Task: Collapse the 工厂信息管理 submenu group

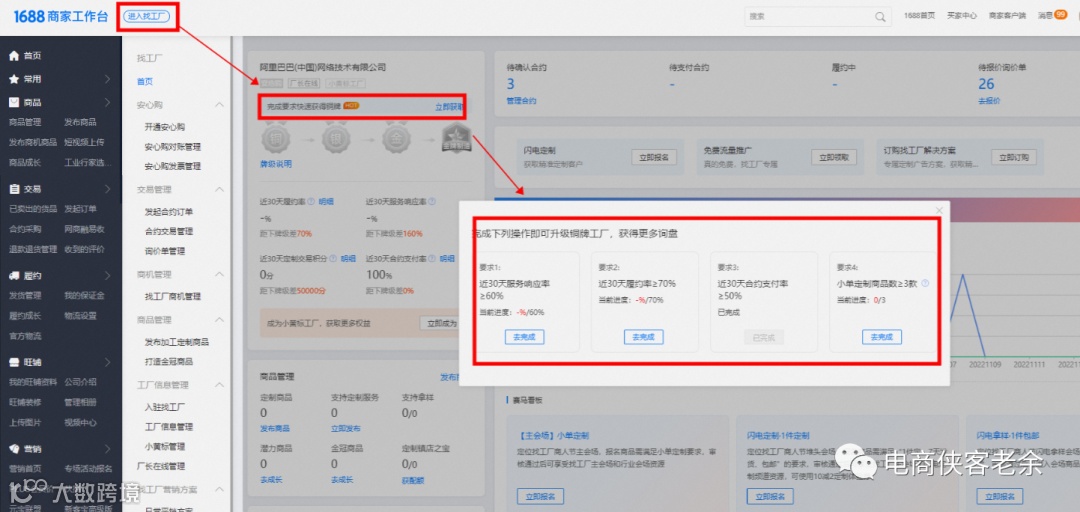Action: coord(220,385)
